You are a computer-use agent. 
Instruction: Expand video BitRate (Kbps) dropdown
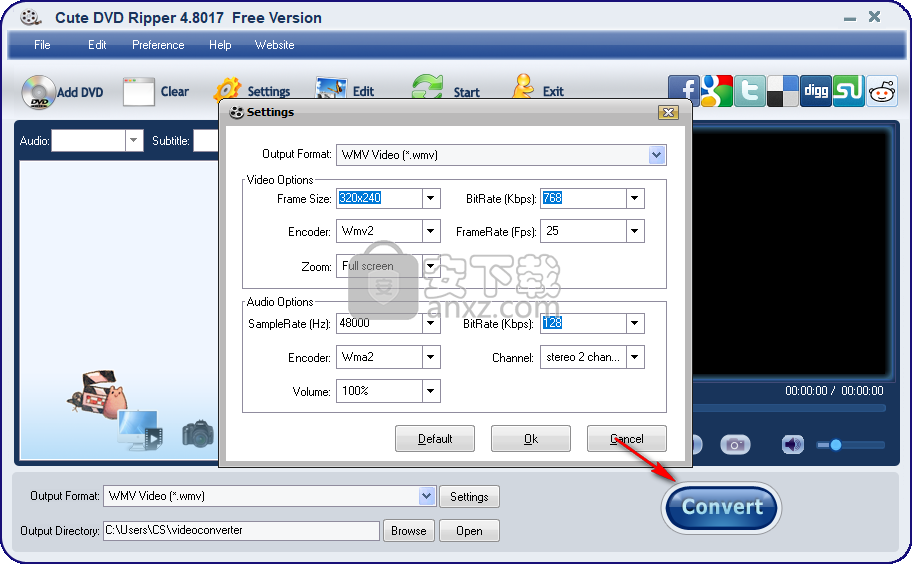coord(635,198)
